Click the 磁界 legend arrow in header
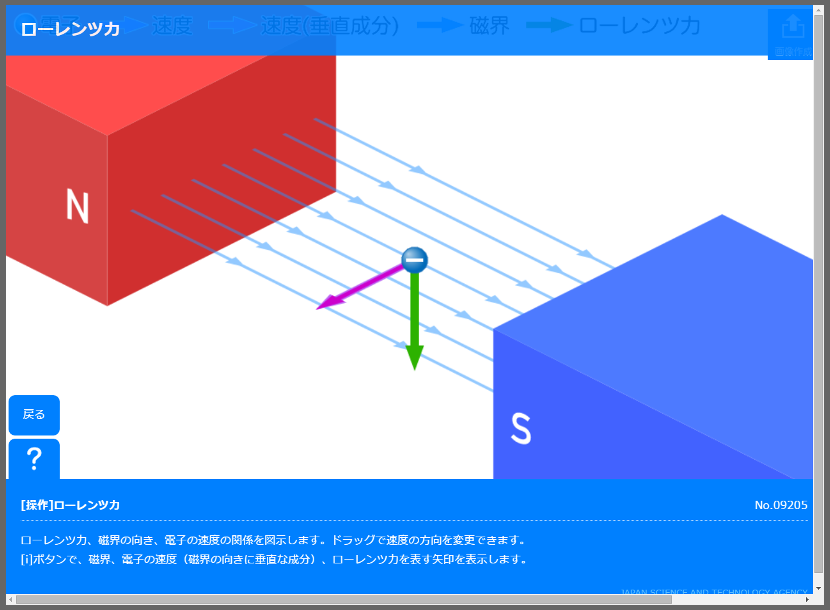This screenshot has width=830, height=610. tap(439, 26)
